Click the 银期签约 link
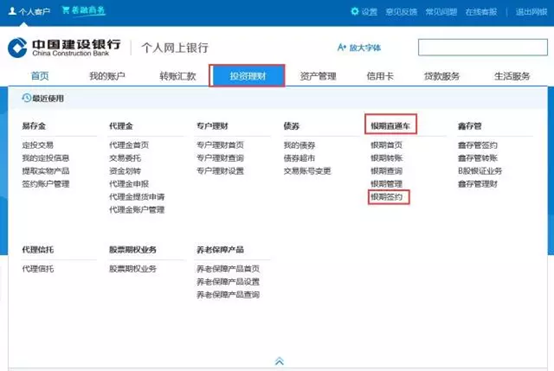Image resolution: width=554 pixels, height=371 pixels. click(387, 197)
